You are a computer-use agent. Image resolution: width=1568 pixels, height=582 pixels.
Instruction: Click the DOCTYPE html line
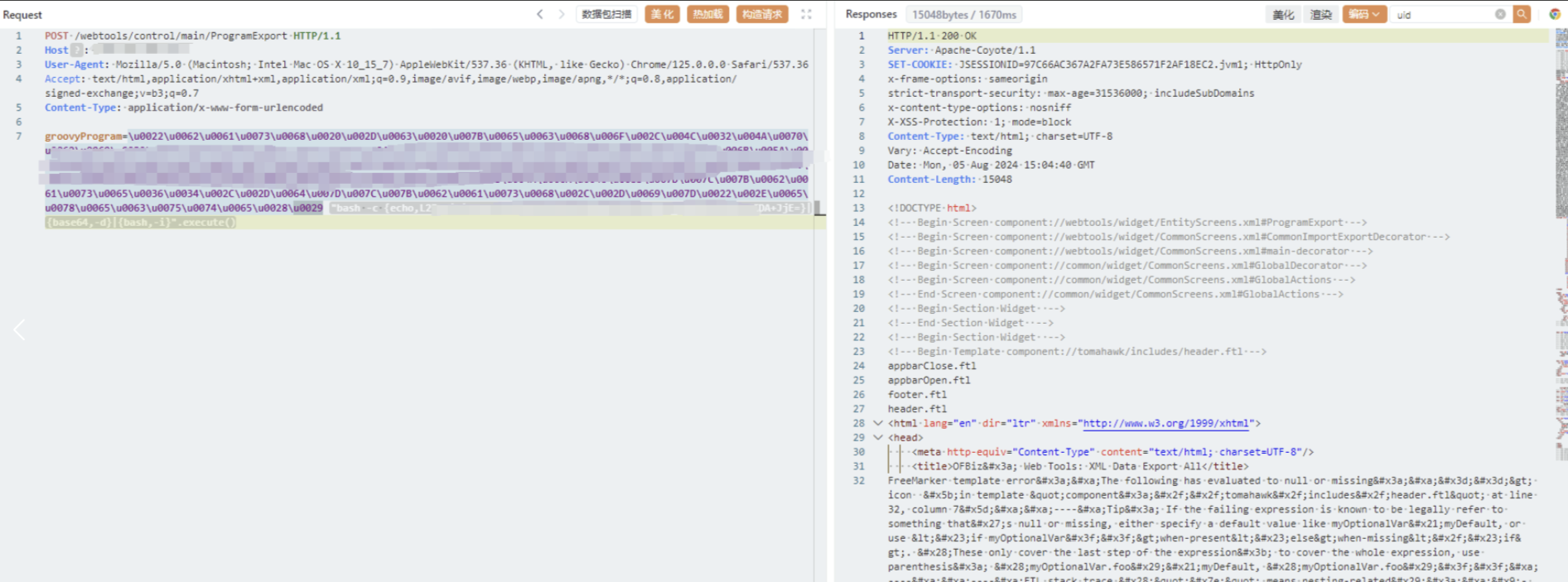pyautogui.click(x=932, y=208)
